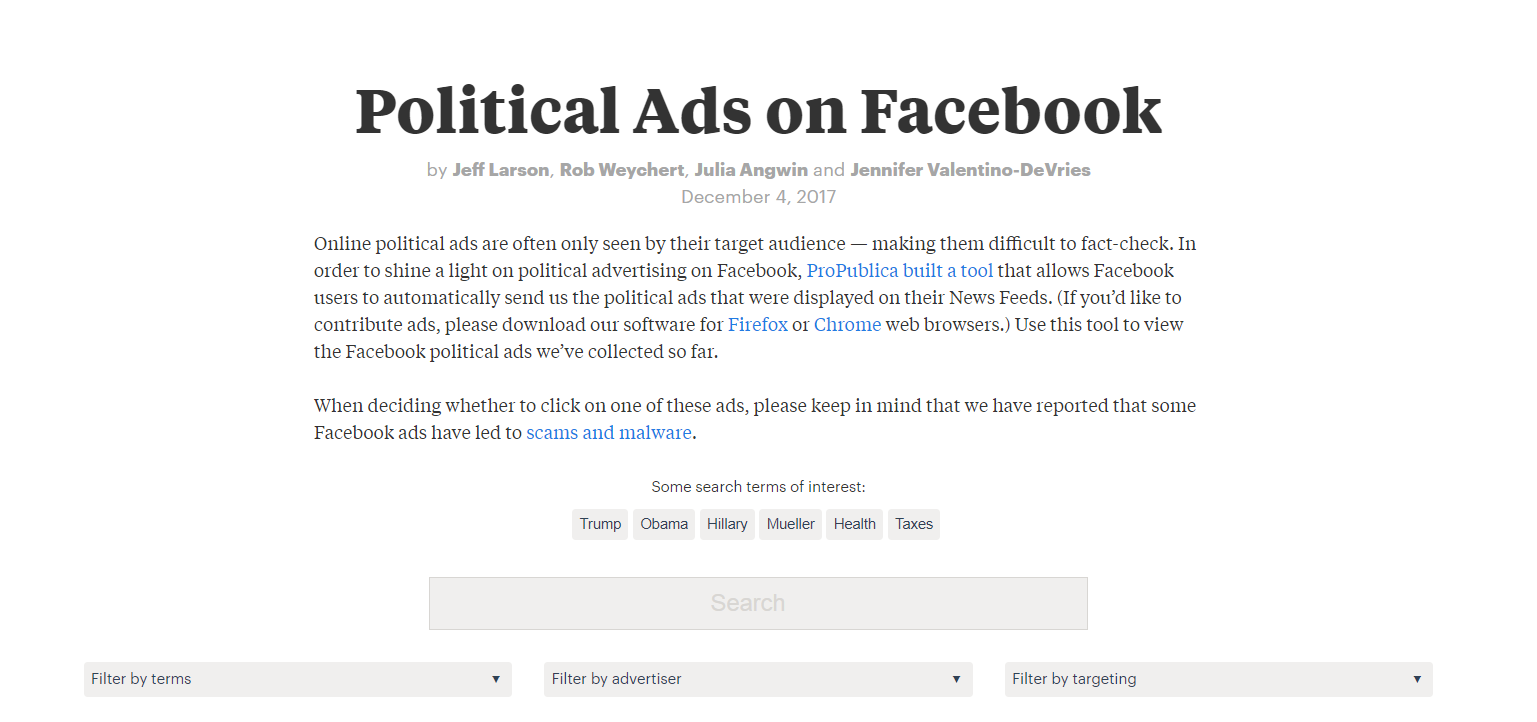The height and width of the screenshot is (722, 1537).
Task: Select the Health search term
Action: coord(854,524)
